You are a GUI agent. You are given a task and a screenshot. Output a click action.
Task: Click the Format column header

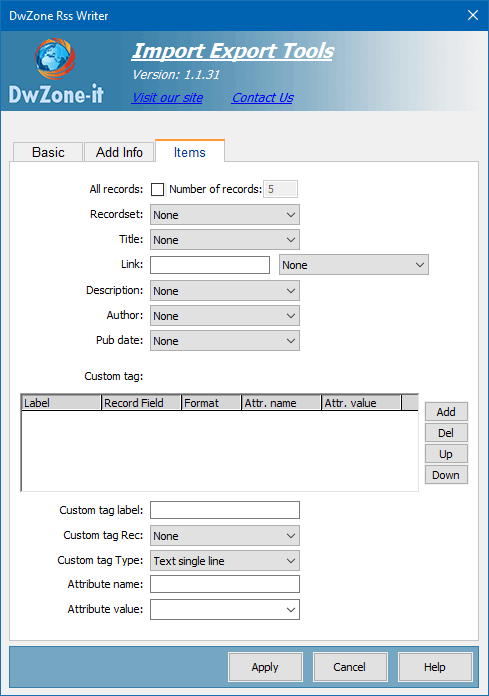point(211,403)
